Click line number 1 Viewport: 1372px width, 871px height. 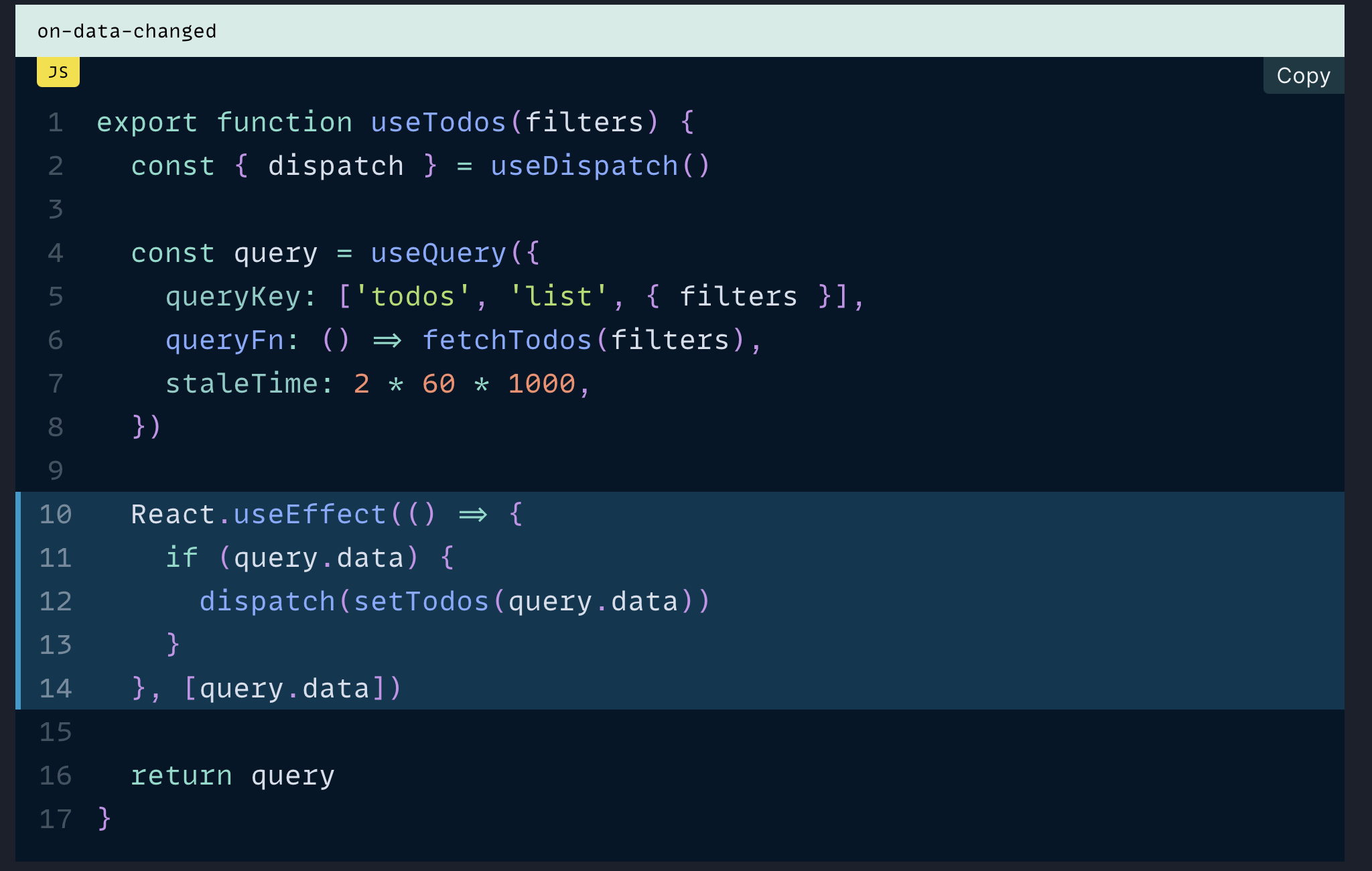(56, 123)
